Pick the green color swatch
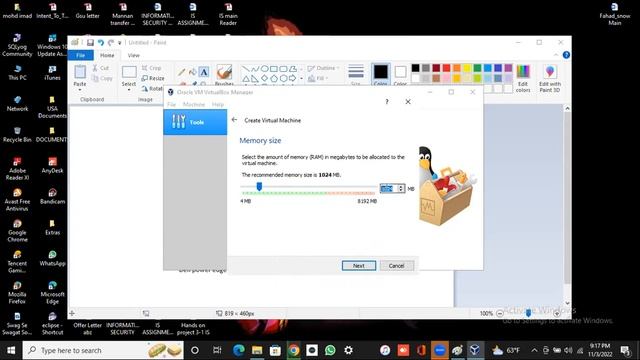The image size is (640, 360). tap(477, 68)
